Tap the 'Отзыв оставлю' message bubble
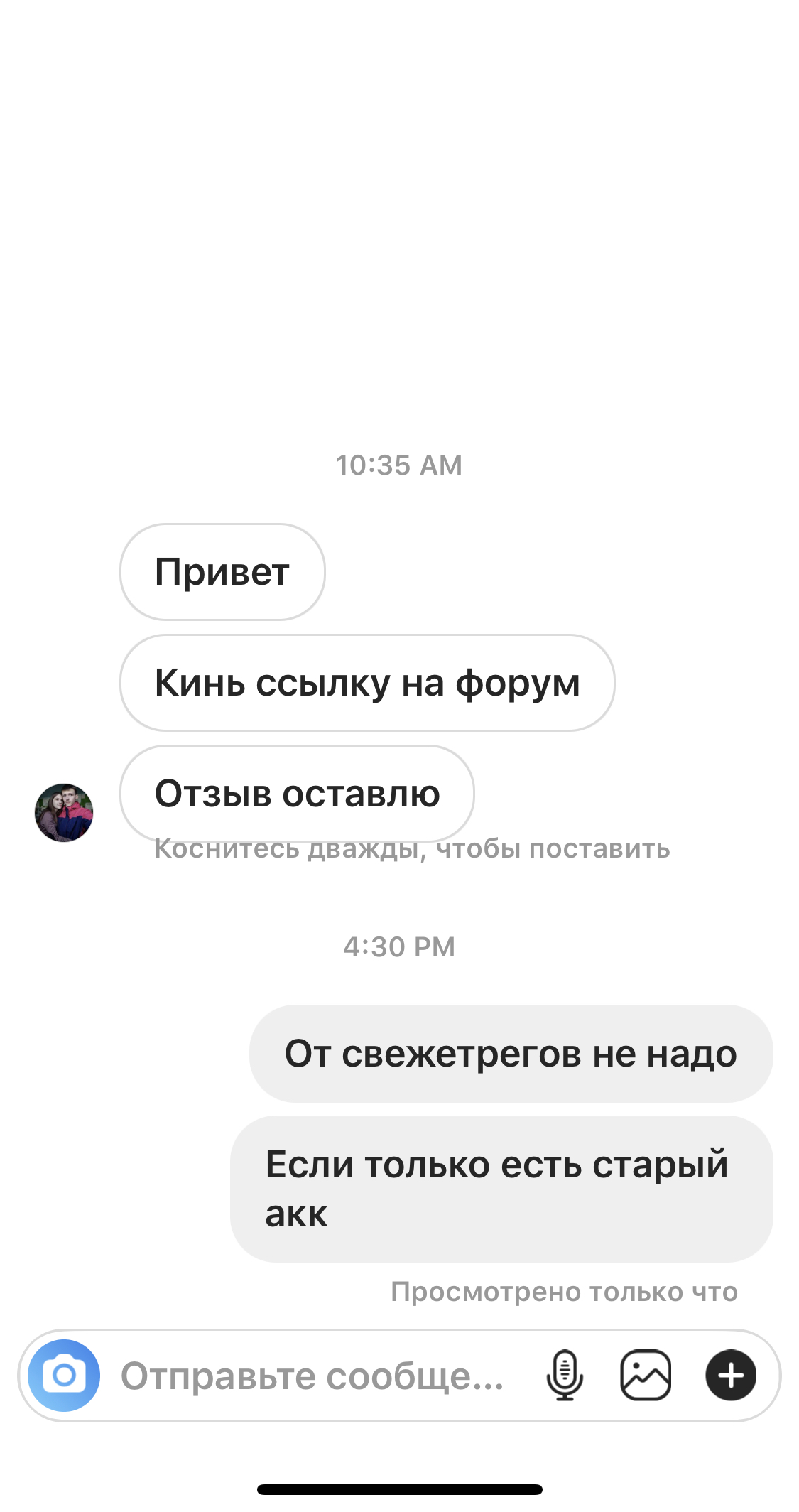 tap(297, 794)
